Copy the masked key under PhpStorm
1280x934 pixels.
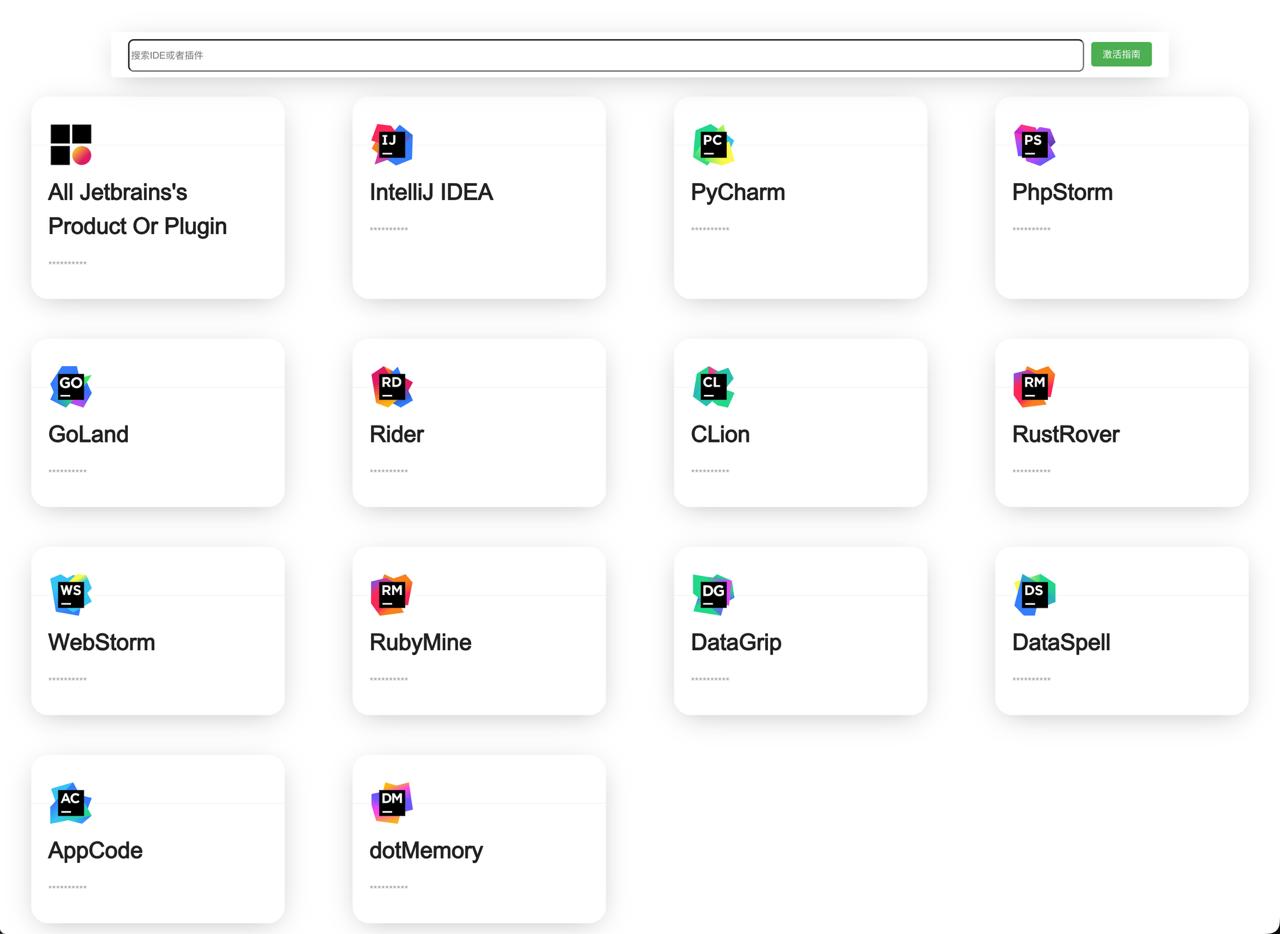point(1031,230)
